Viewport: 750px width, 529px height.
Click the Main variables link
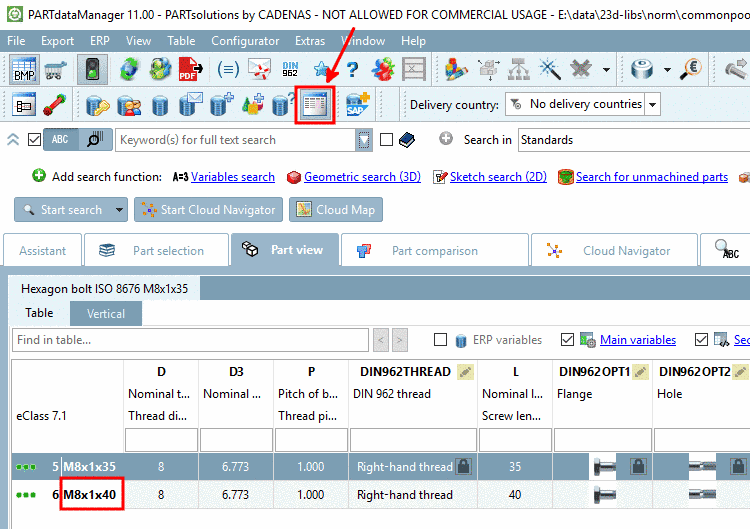click(x=638, y=340)
